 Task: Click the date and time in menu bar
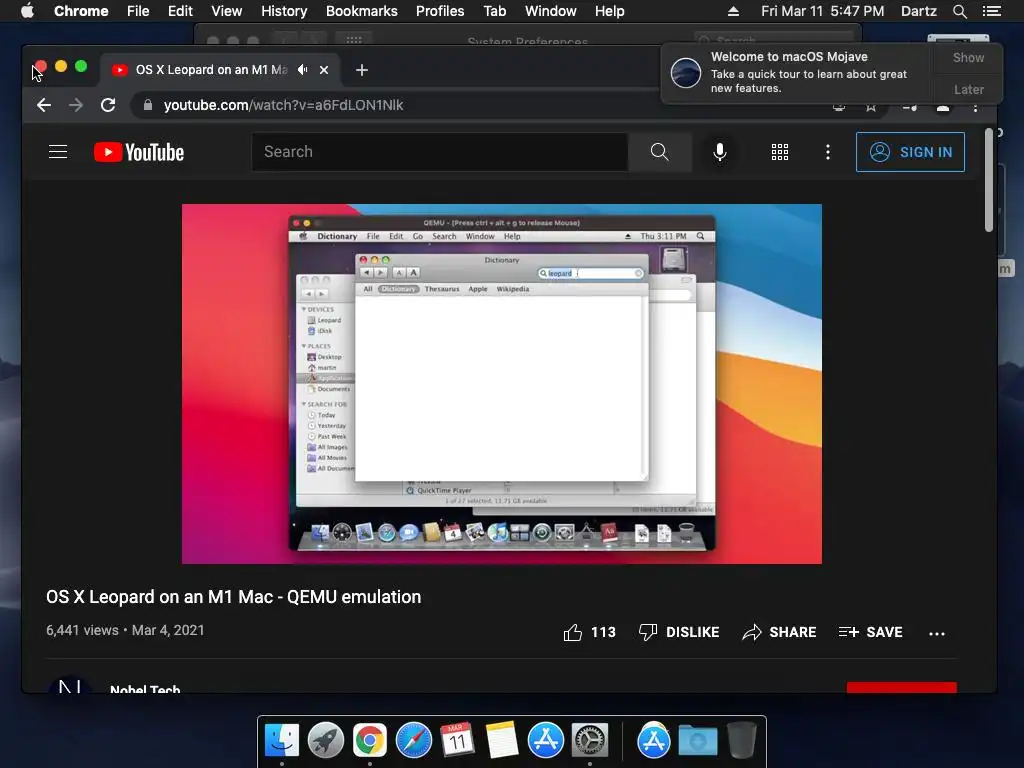pyautogui.click(x=823, y=11)
